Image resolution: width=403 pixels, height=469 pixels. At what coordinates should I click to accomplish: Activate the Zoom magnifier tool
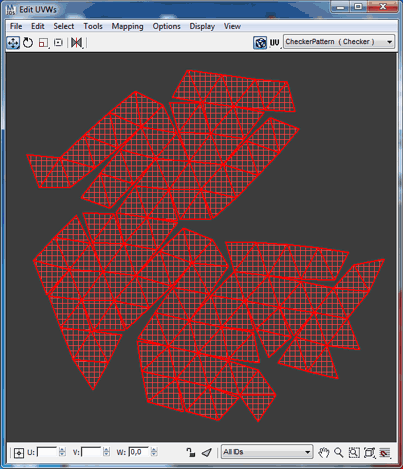(x=339, y=453)
